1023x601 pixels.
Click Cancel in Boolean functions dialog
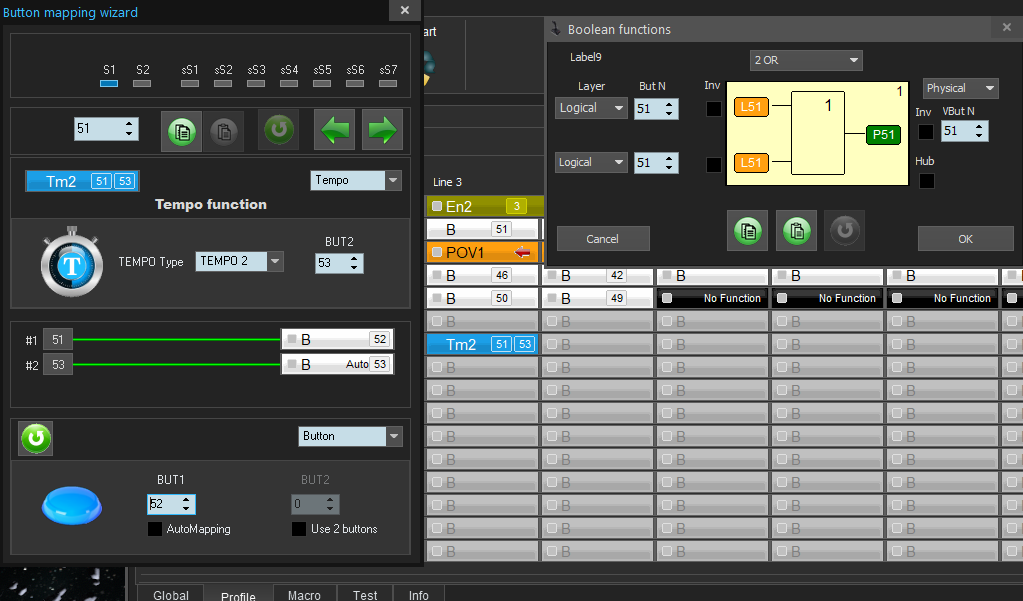point(603,239)
